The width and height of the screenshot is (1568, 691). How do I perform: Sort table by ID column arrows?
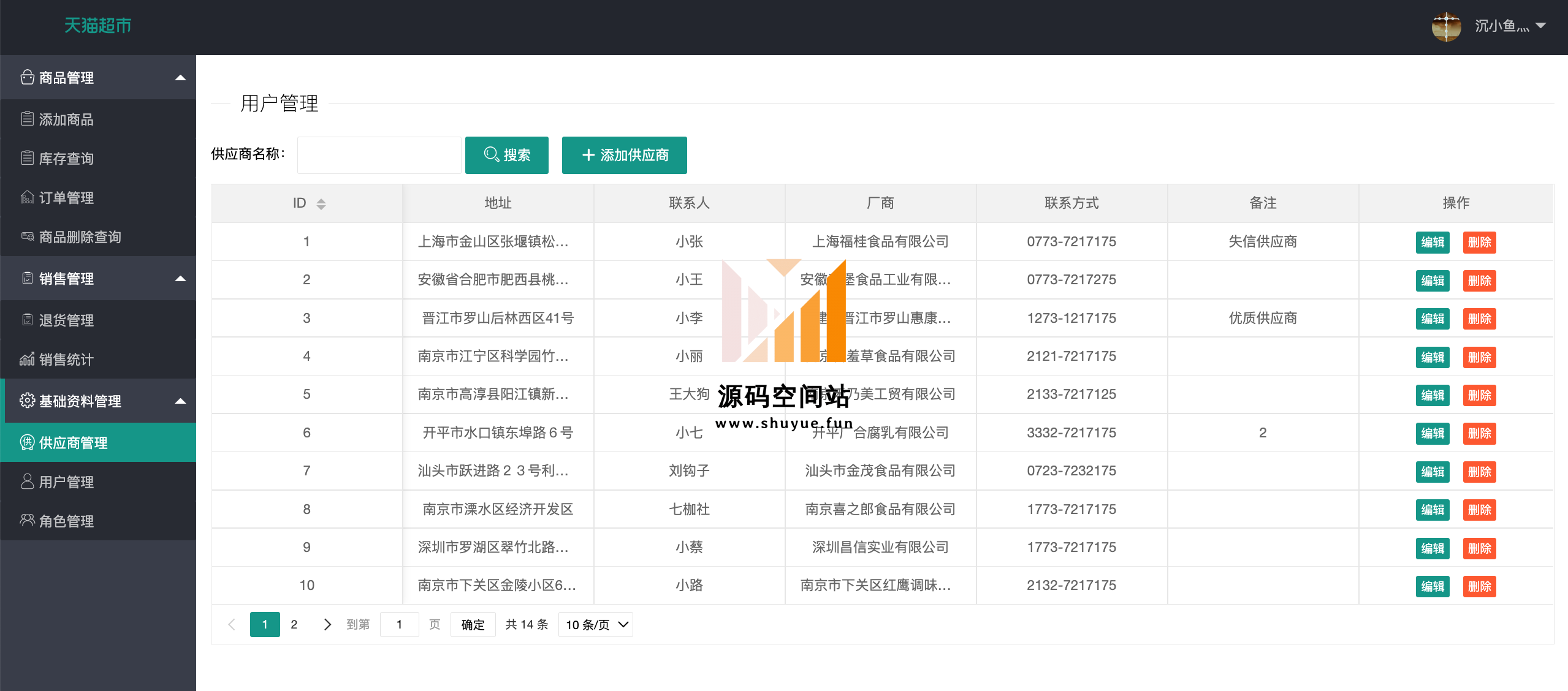[321, 204]
